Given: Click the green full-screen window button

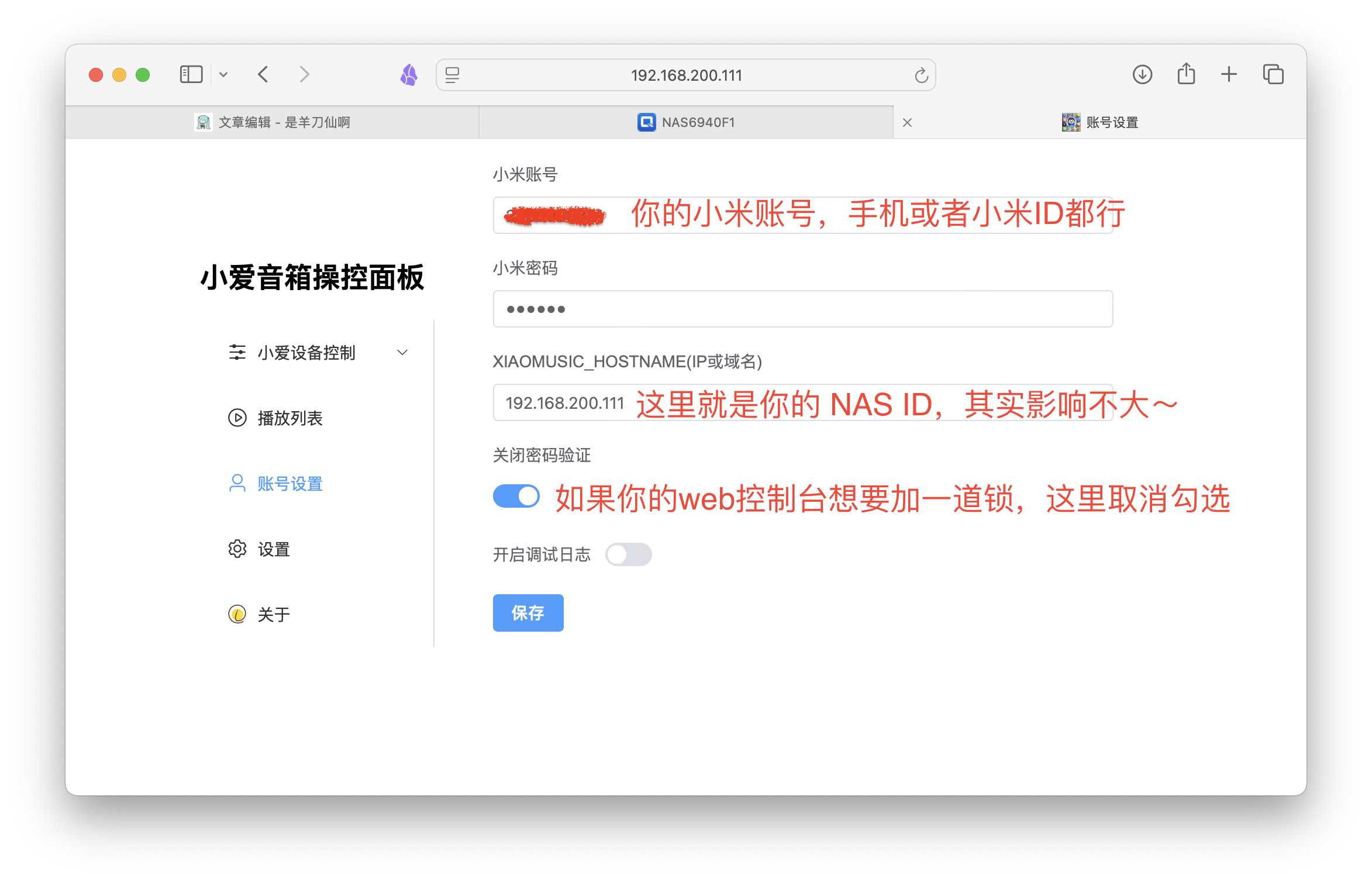Looking at the screenshot, I should click(x=143, y=75).
